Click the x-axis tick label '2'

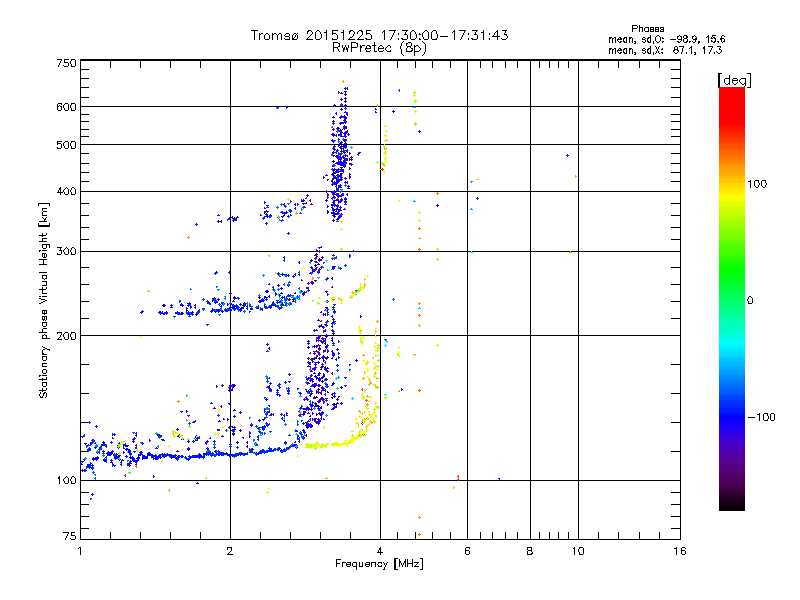230,551
